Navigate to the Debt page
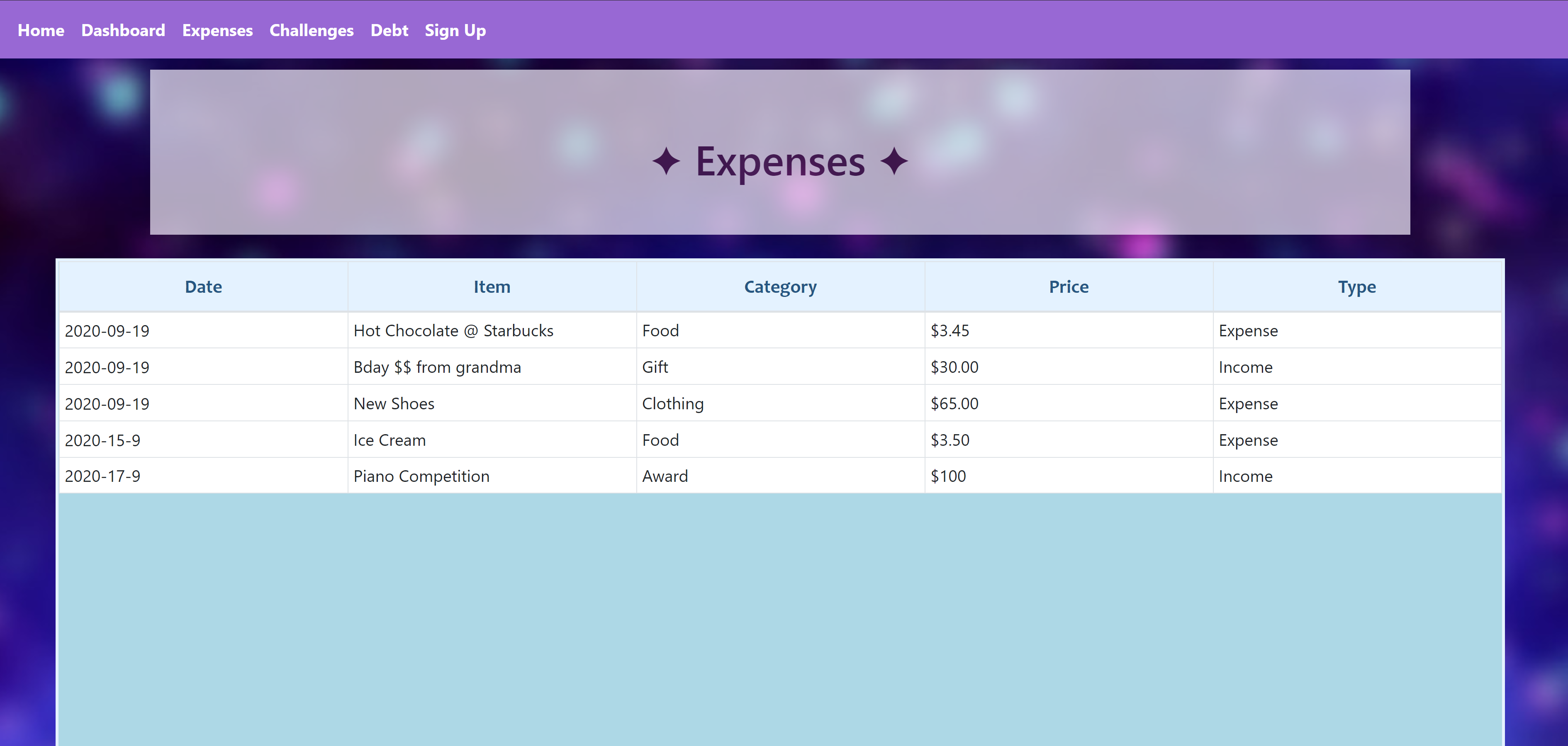1568x746 pixels. (x=389, y=30)
